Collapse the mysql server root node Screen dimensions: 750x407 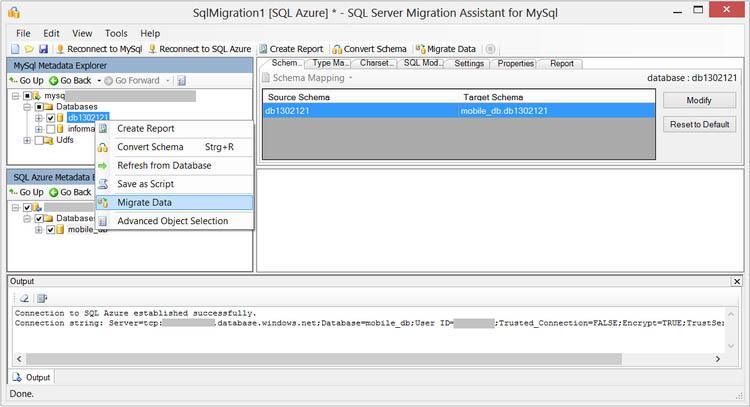[x=16, y=96]
